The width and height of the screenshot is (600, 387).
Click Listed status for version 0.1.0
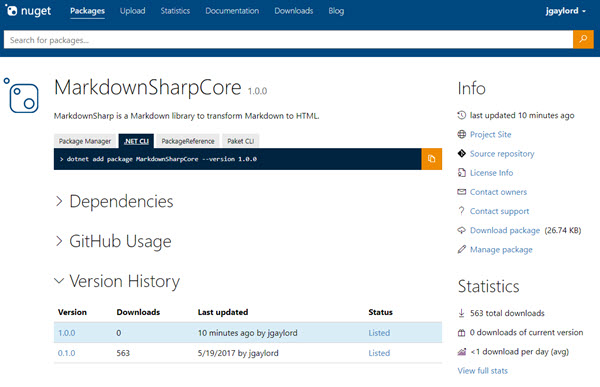379,353
